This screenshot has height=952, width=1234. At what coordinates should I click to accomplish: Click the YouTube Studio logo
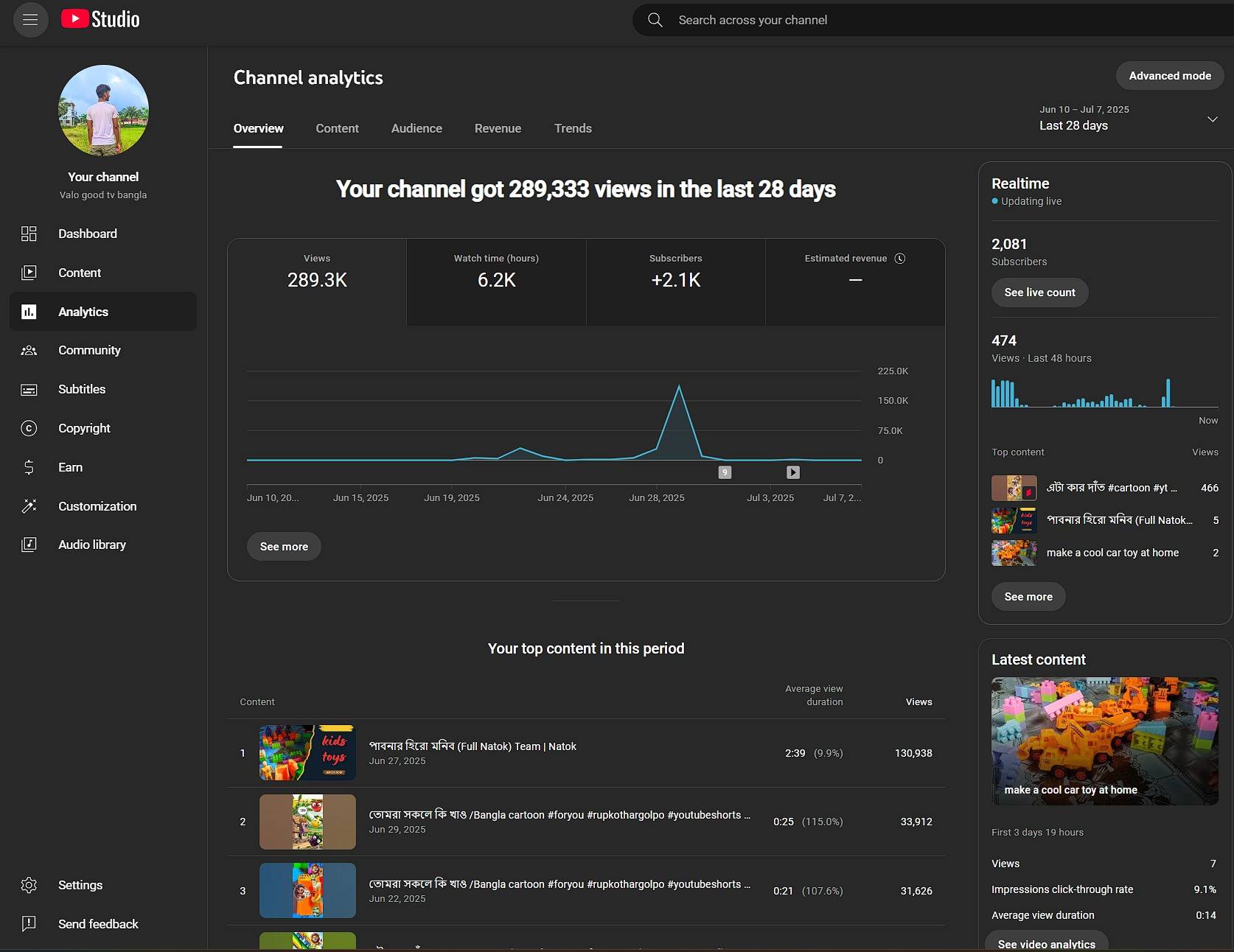coord(100,20)
